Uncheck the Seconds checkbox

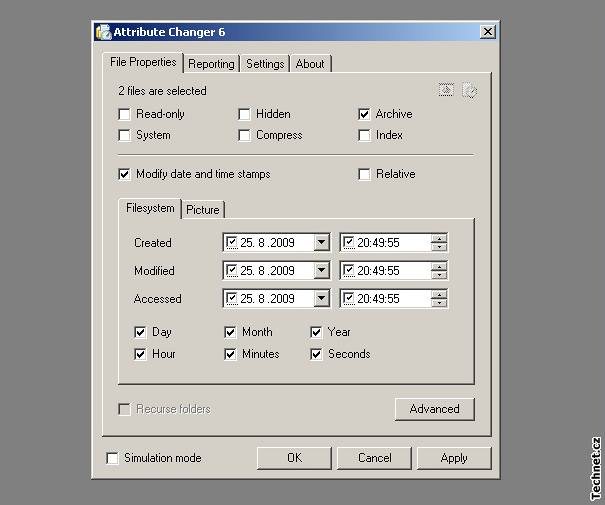coord(316,354)
